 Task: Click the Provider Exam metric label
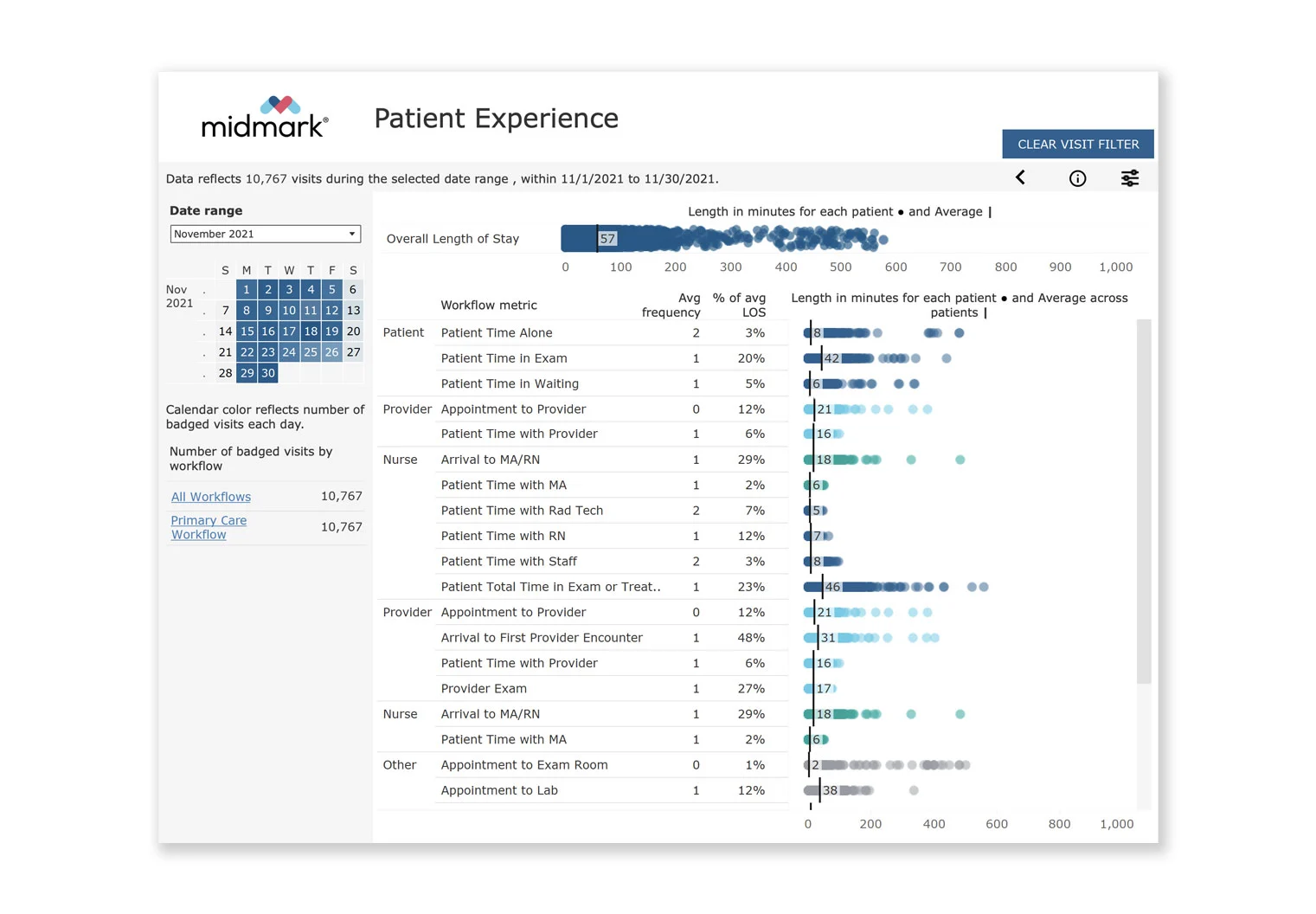[484, 688]
